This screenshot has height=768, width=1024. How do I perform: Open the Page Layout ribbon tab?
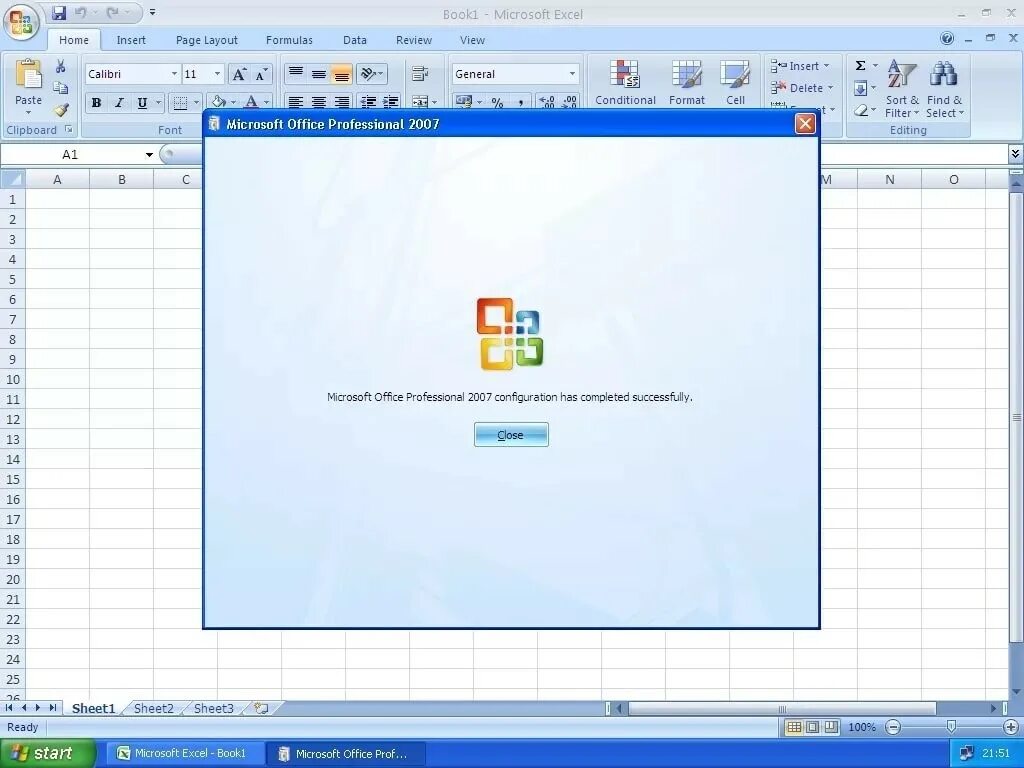tap(206, 40)
